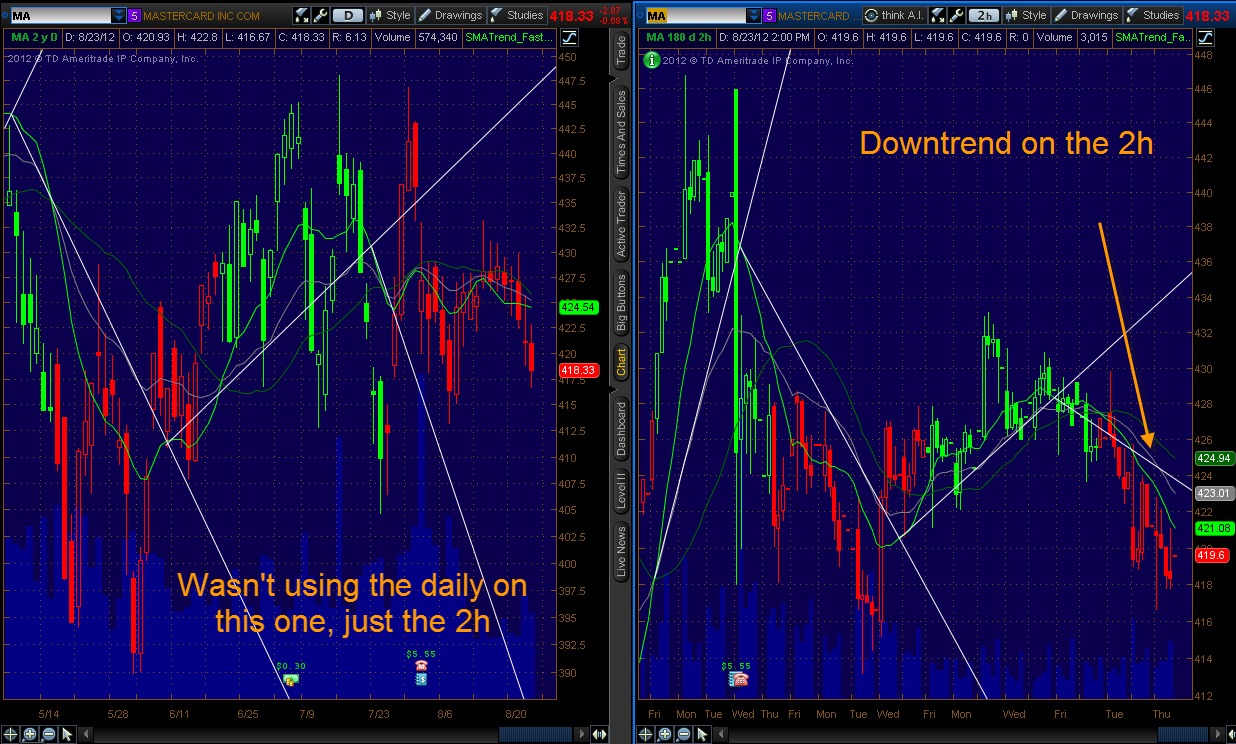Image resolution: width=1236 pixels, height=744 pixels.
Task: Click the $0.30 dividend marker icon in left chart
Action: click(x=291, y=679)
